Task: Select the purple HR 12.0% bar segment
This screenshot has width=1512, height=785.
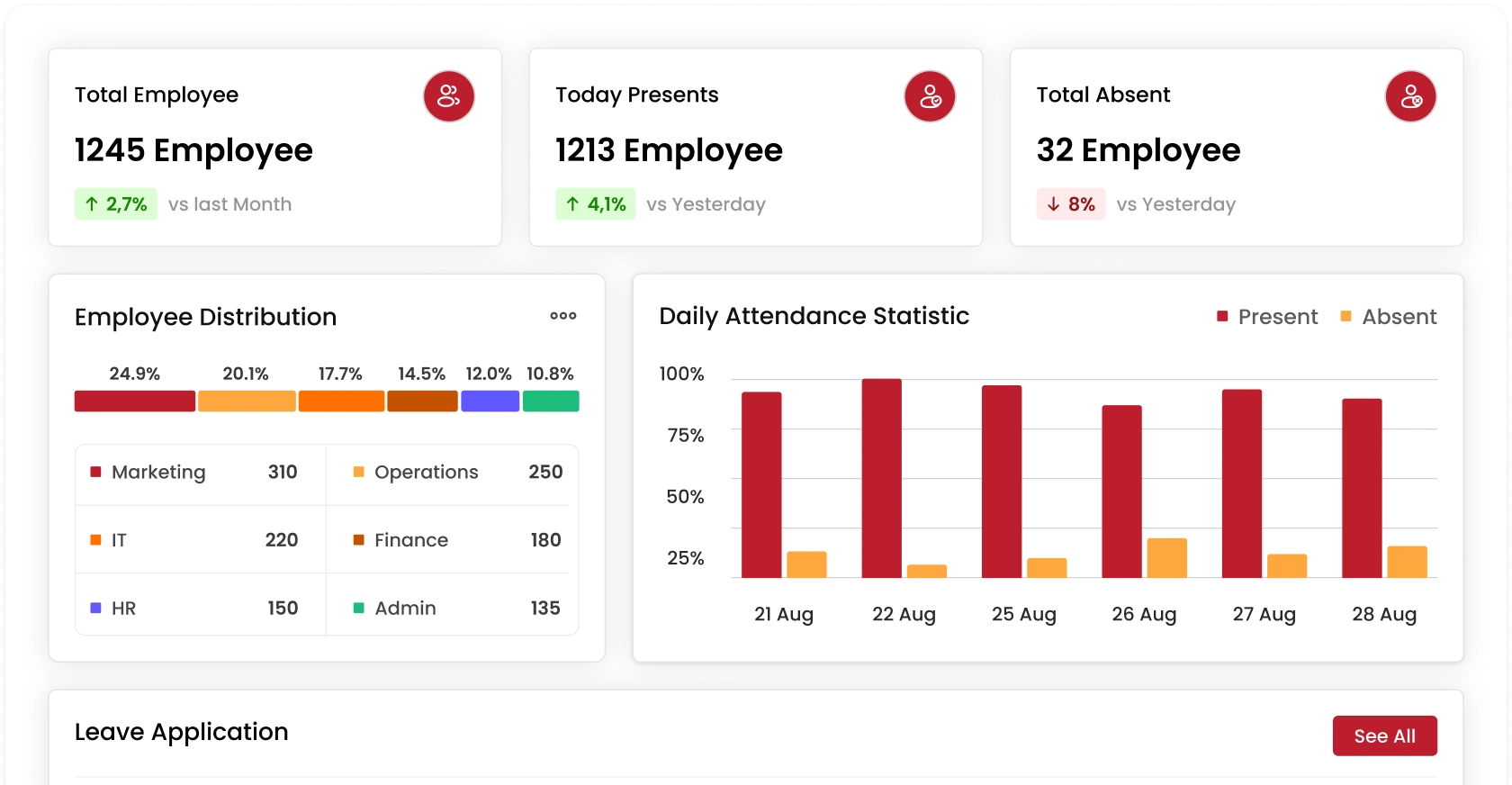Action: click(490, 402)
